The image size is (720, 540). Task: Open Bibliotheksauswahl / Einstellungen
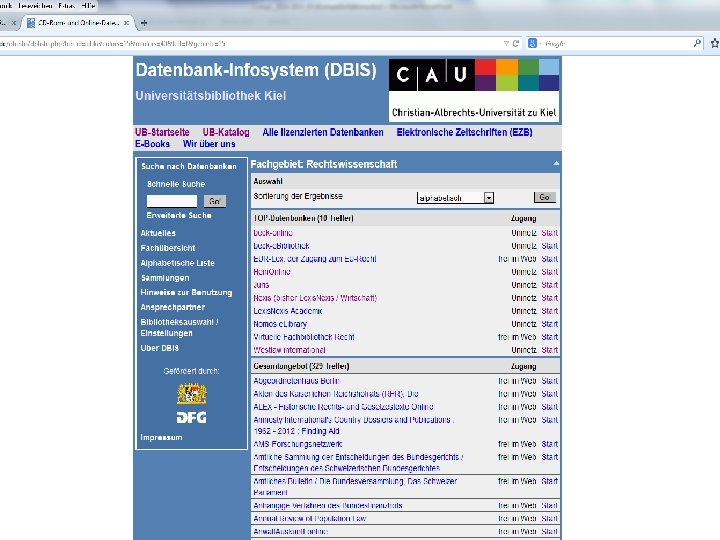point(180,327)
